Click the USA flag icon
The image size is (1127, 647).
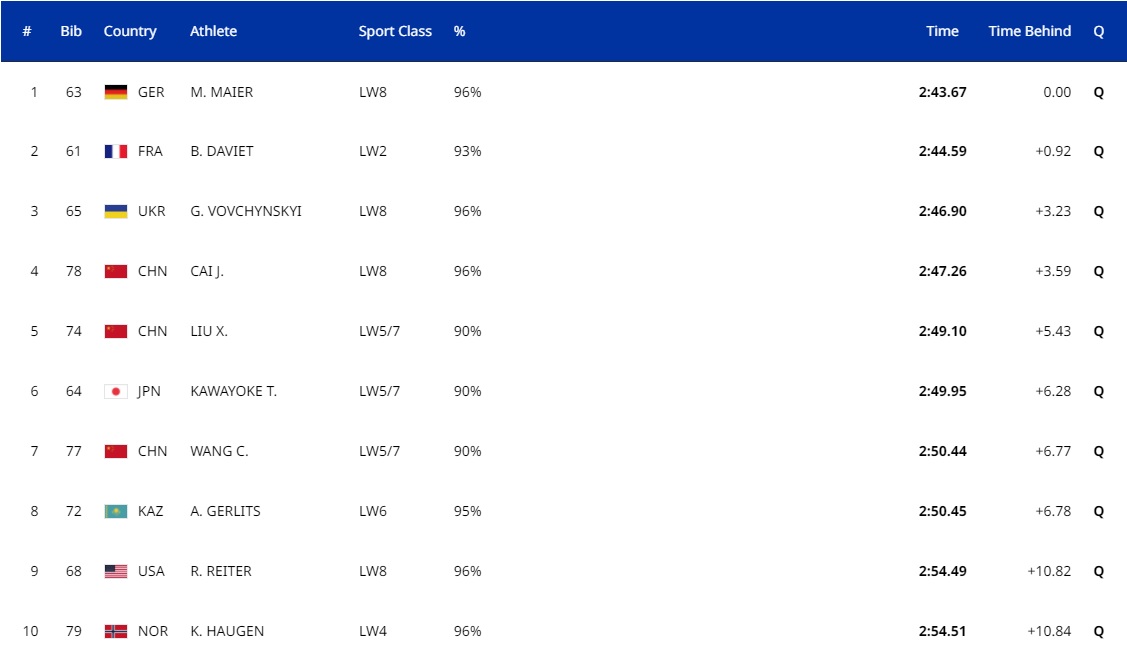(116, 572)
